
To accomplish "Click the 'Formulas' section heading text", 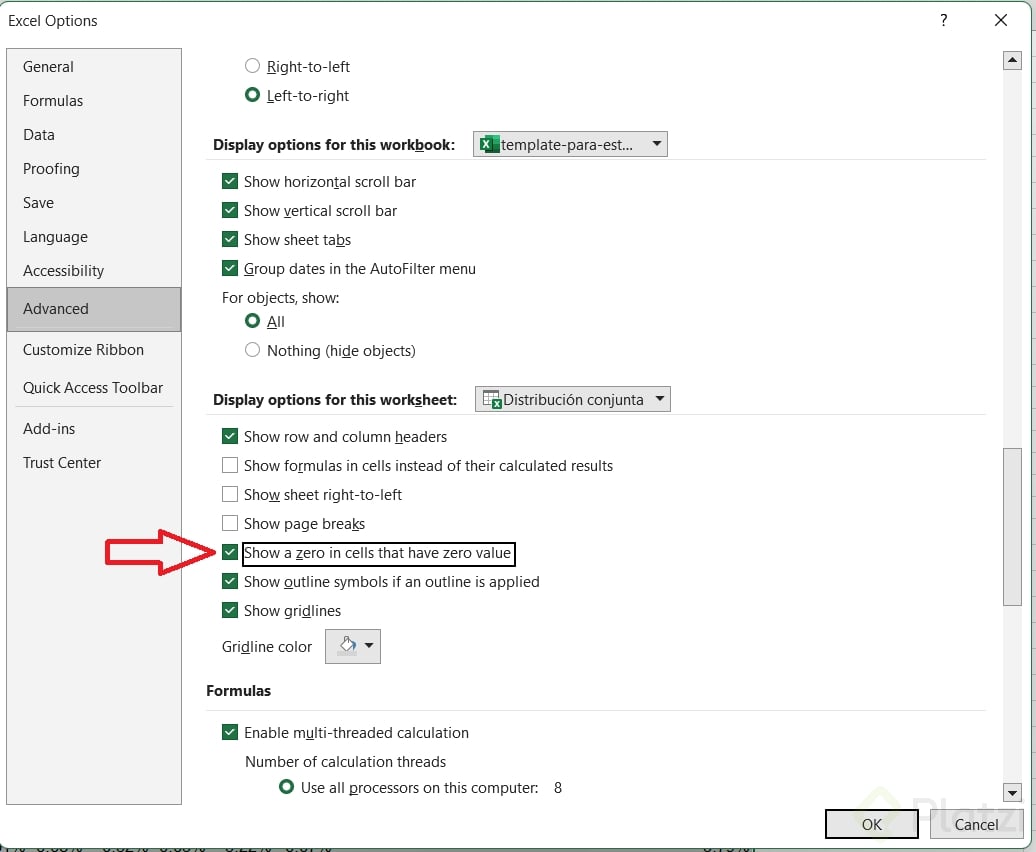I will pyautogui.click(x=239, y=691).
